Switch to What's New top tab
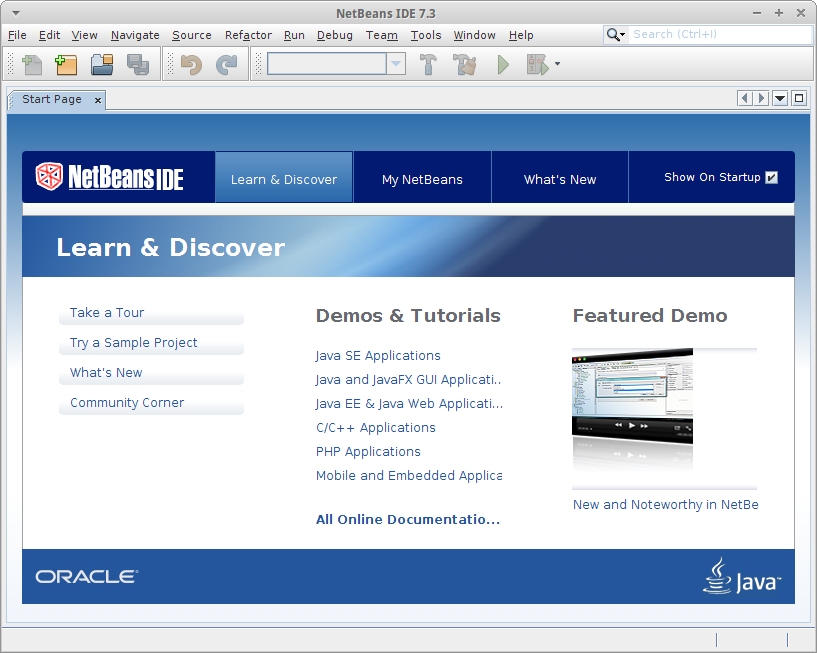Screen dimensions: 817x653 point(560,177)
